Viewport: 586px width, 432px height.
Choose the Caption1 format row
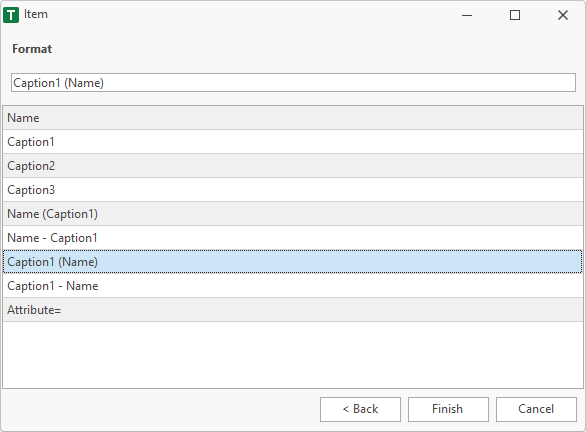pyautogui.click(x=293, y=142)
